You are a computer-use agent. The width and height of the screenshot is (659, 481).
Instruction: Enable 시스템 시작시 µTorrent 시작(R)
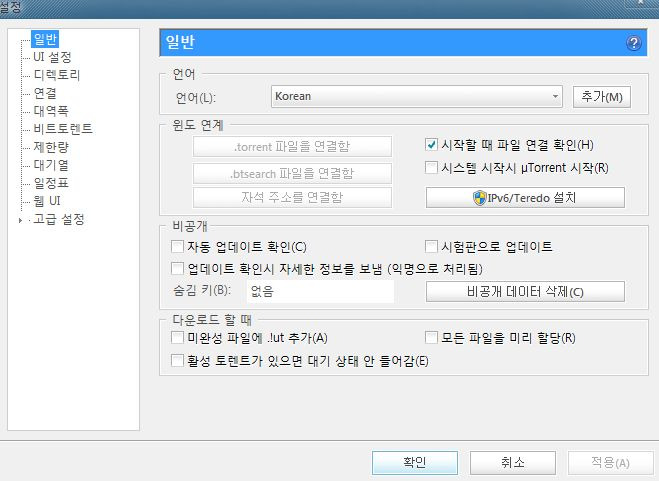pyautogui.click(x=431, y=168)
